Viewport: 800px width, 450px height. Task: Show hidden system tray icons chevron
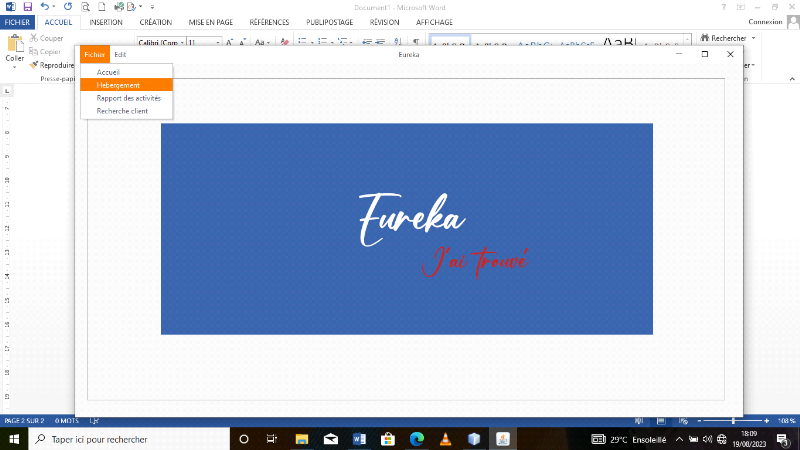click(x=679, y=439)
